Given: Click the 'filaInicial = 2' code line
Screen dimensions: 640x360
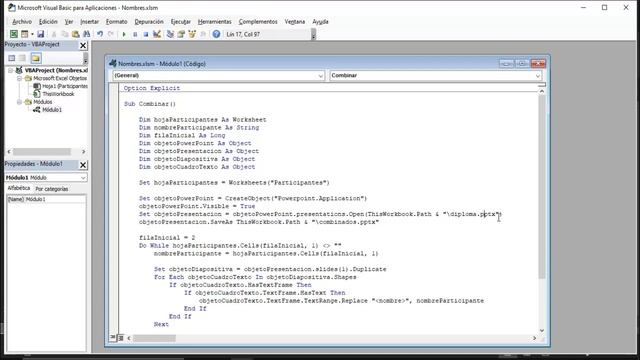Looking at the screenshot, I should click(x=167, y=238).
